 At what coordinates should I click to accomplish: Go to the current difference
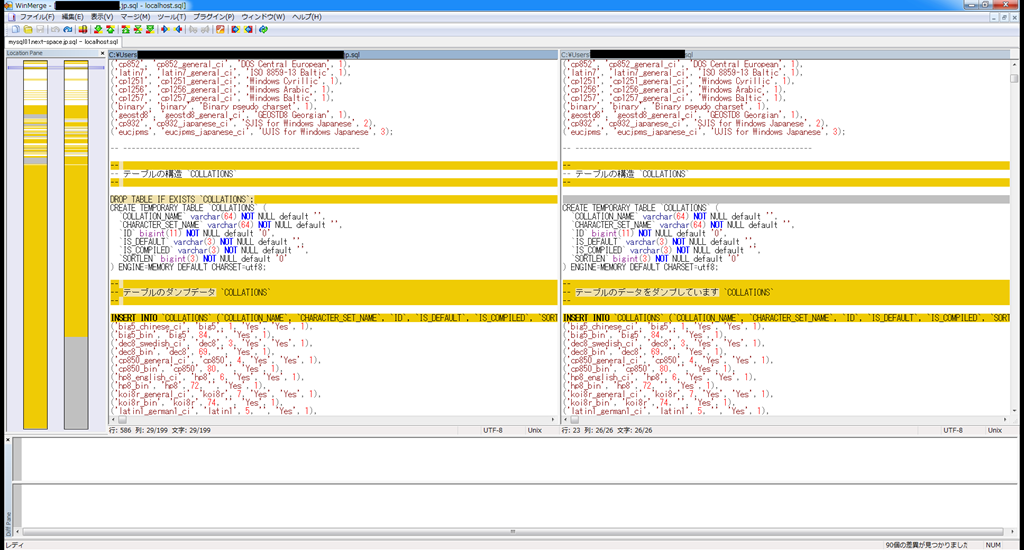[x=138, y=29]
